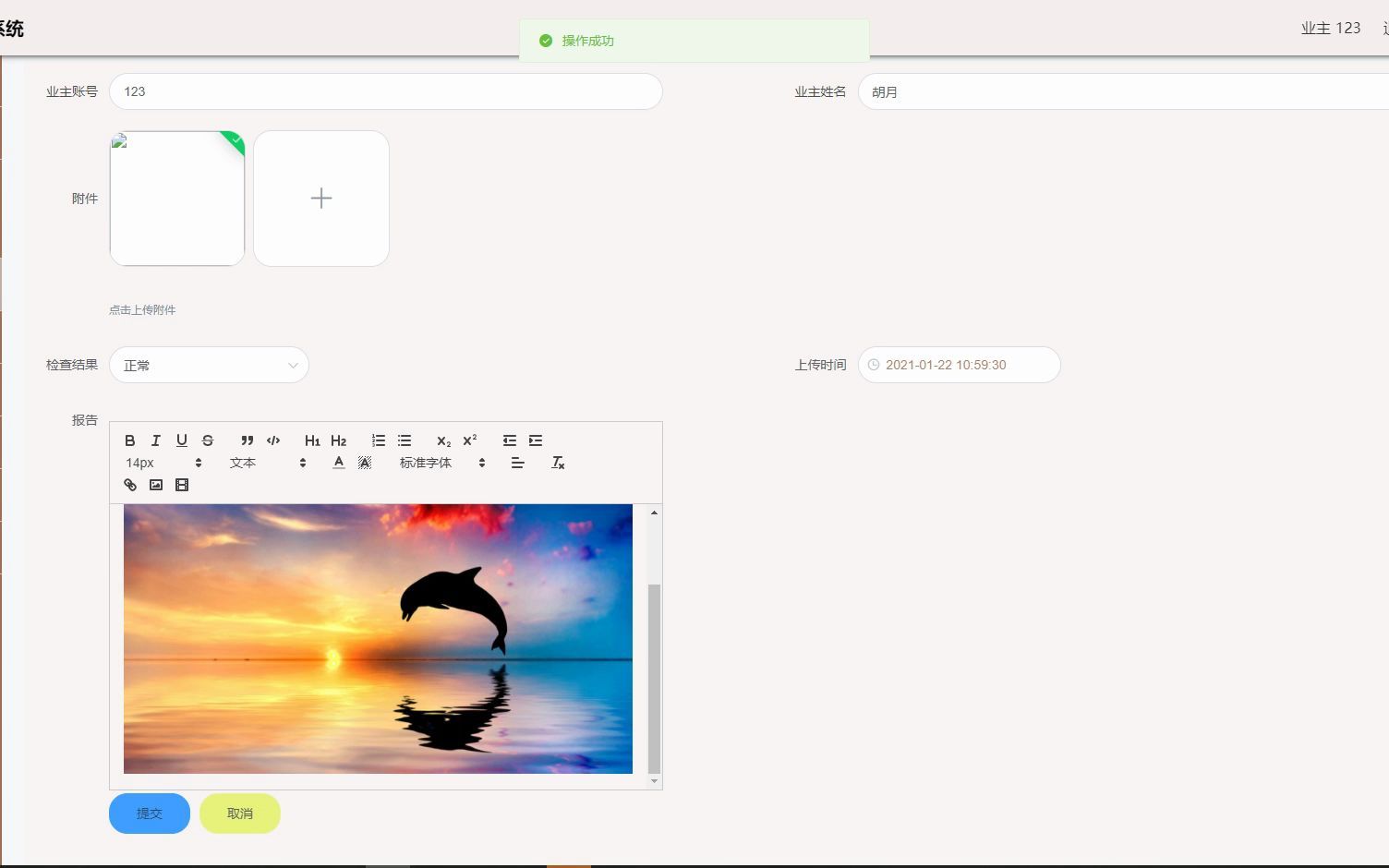Click the clock icon in upload time field

pos(874,365)
